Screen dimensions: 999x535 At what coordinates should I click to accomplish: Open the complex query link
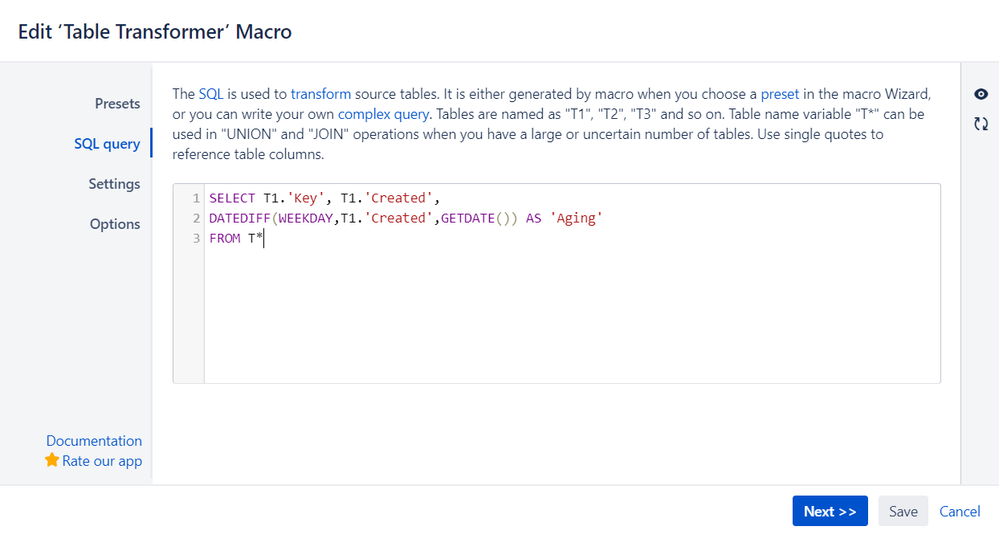[383, 114]
